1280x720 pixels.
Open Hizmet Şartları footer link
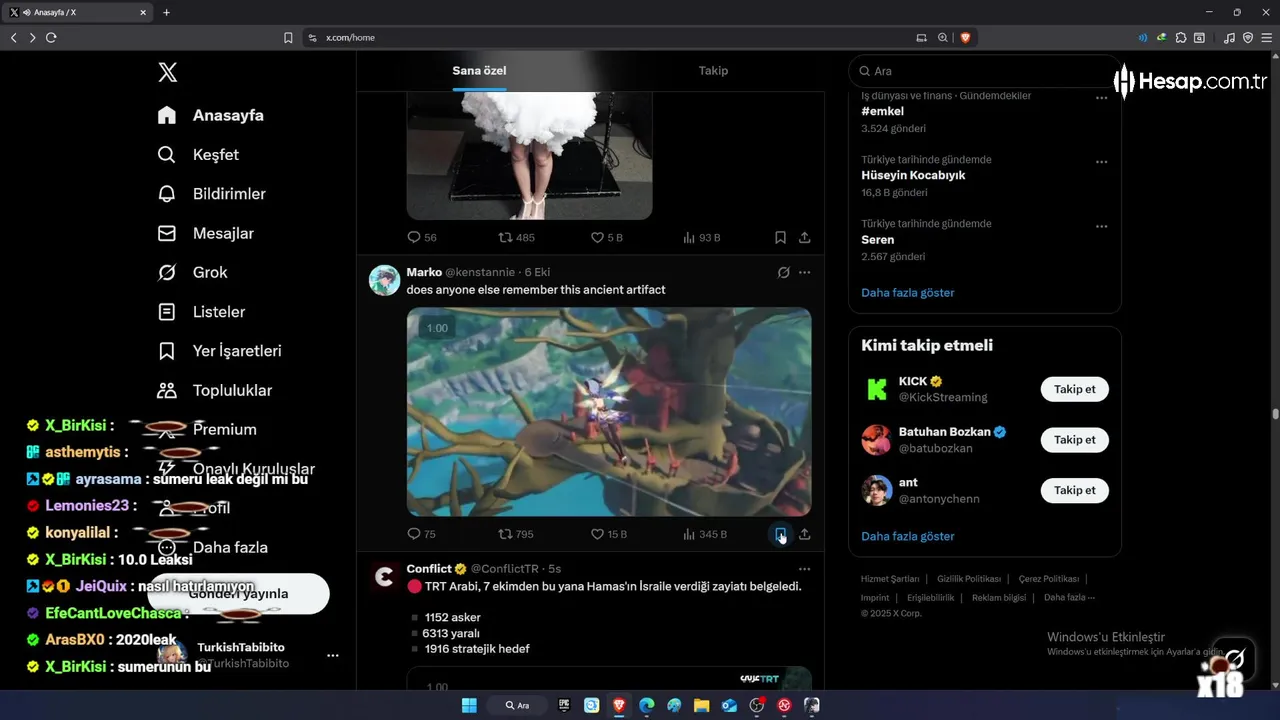(x=889, y=579)
